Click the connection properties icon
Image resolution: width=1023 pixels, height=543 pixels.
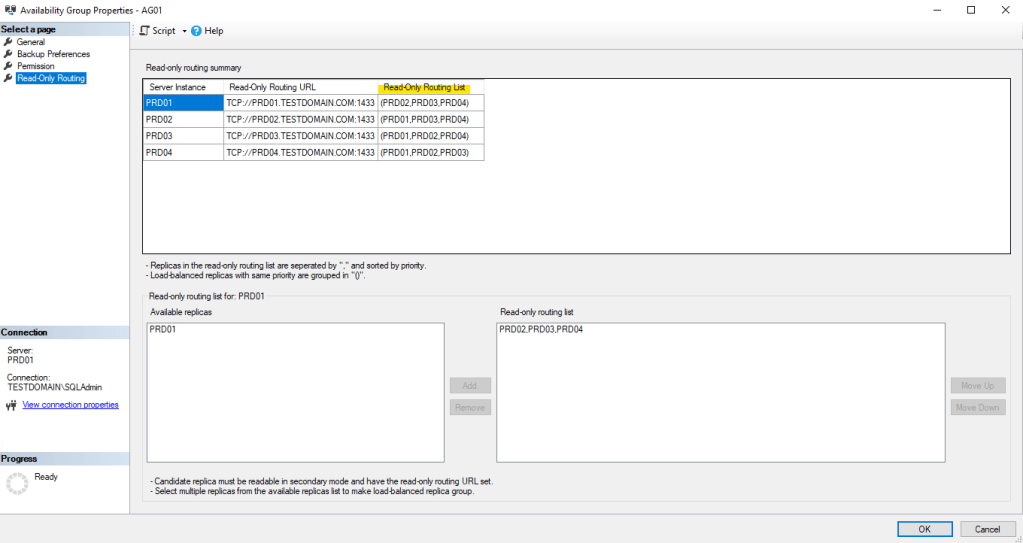(11, 405)
